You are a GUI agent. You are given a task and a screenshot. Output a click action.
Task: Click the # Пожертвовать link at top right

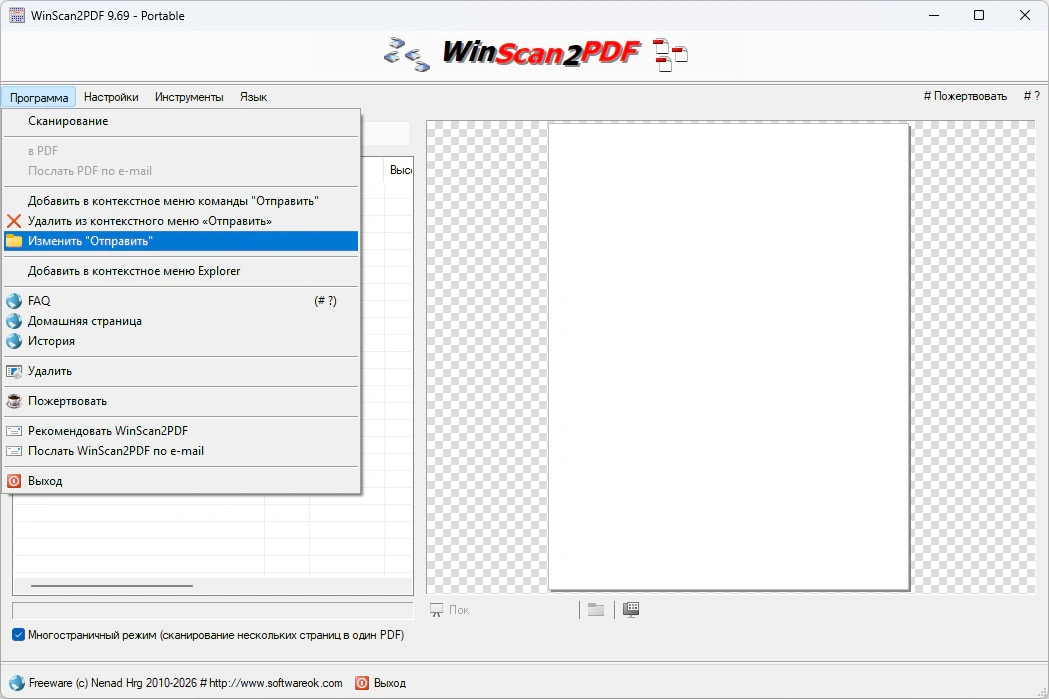(x=965, y=96)
